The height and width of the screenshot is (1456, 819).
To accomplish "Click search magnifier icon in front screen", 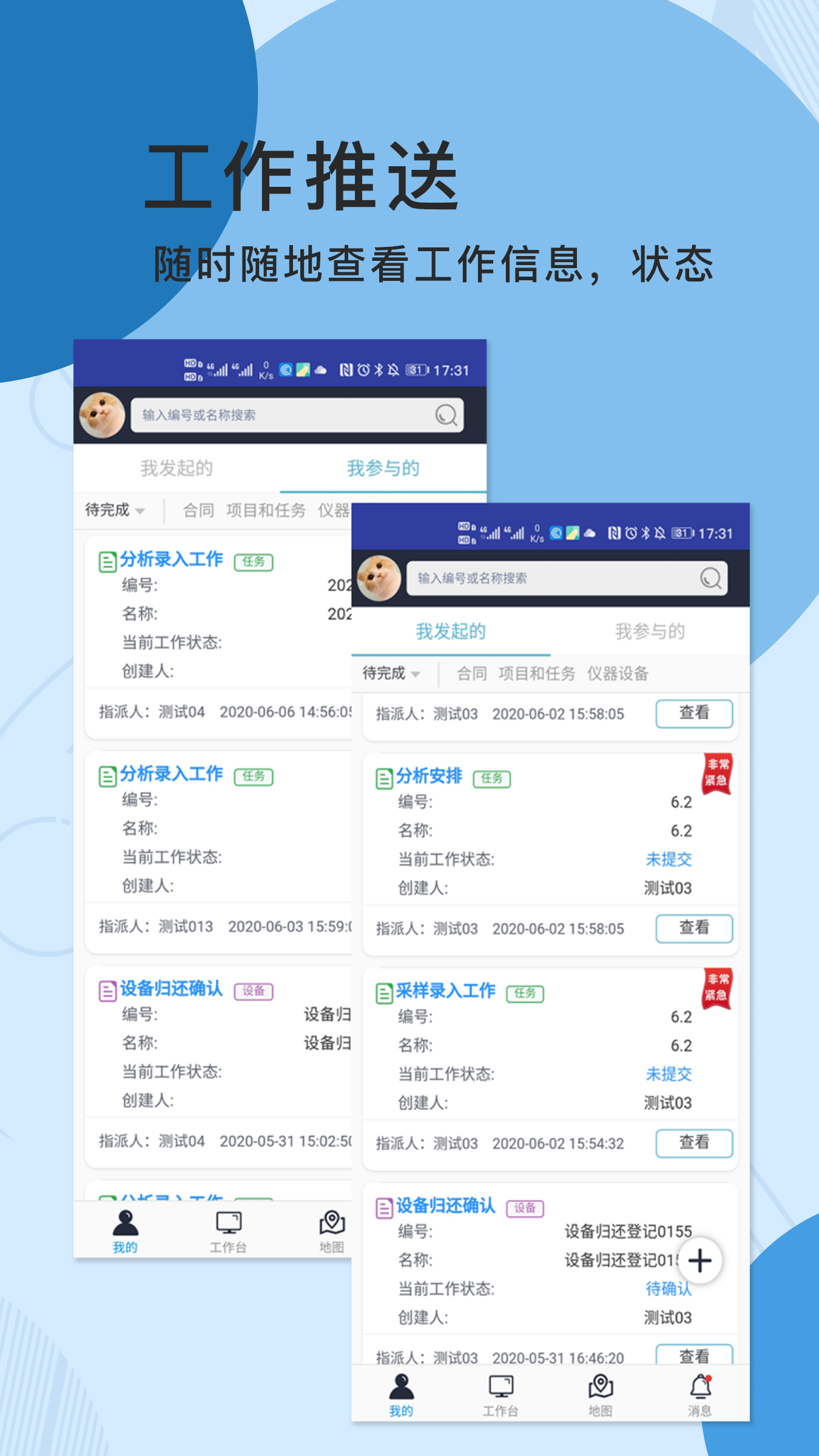I will click(x=710, y=578).
